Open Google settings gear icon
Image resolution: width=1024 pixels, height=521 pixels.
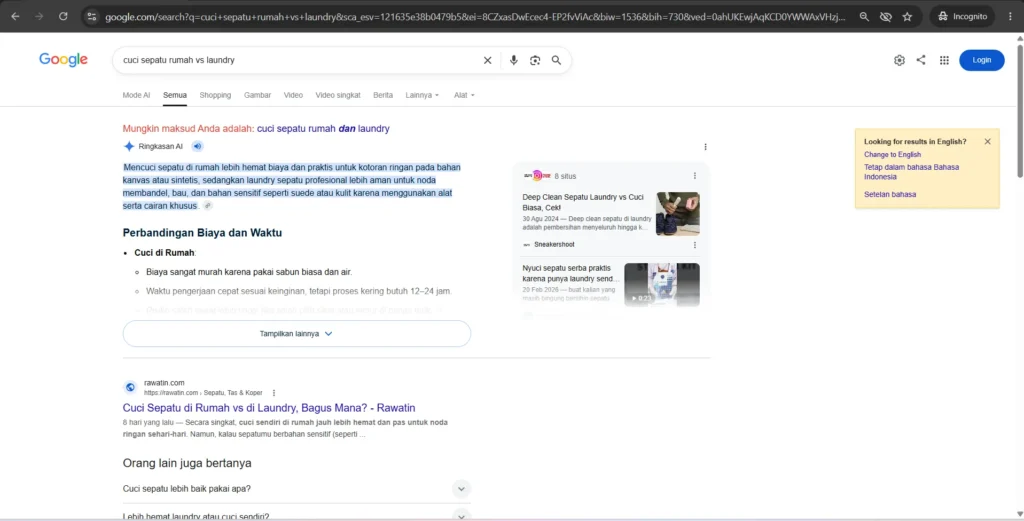point(899,60)
